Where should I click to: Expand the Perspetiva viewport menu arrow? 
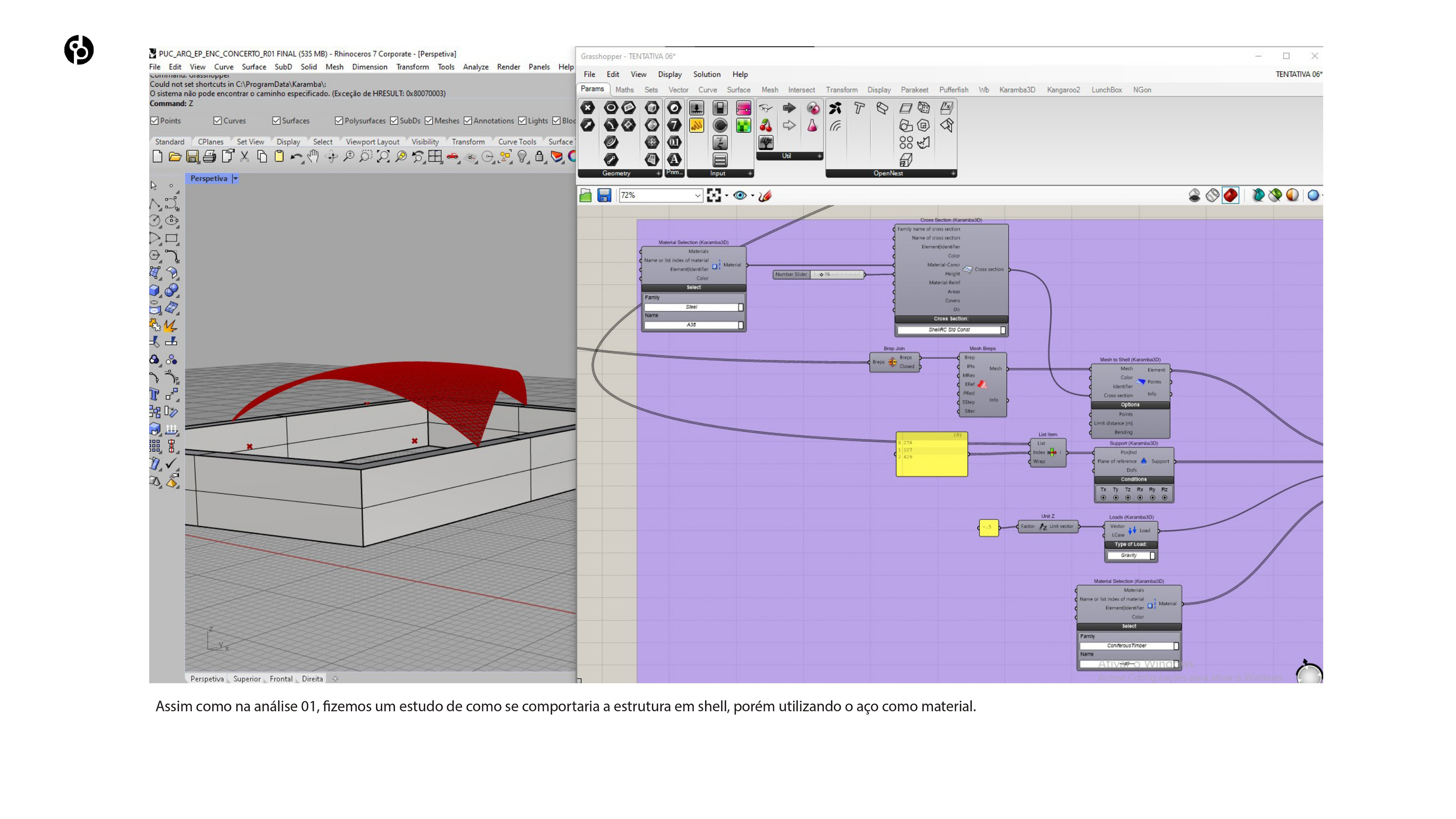click(236, 179)
